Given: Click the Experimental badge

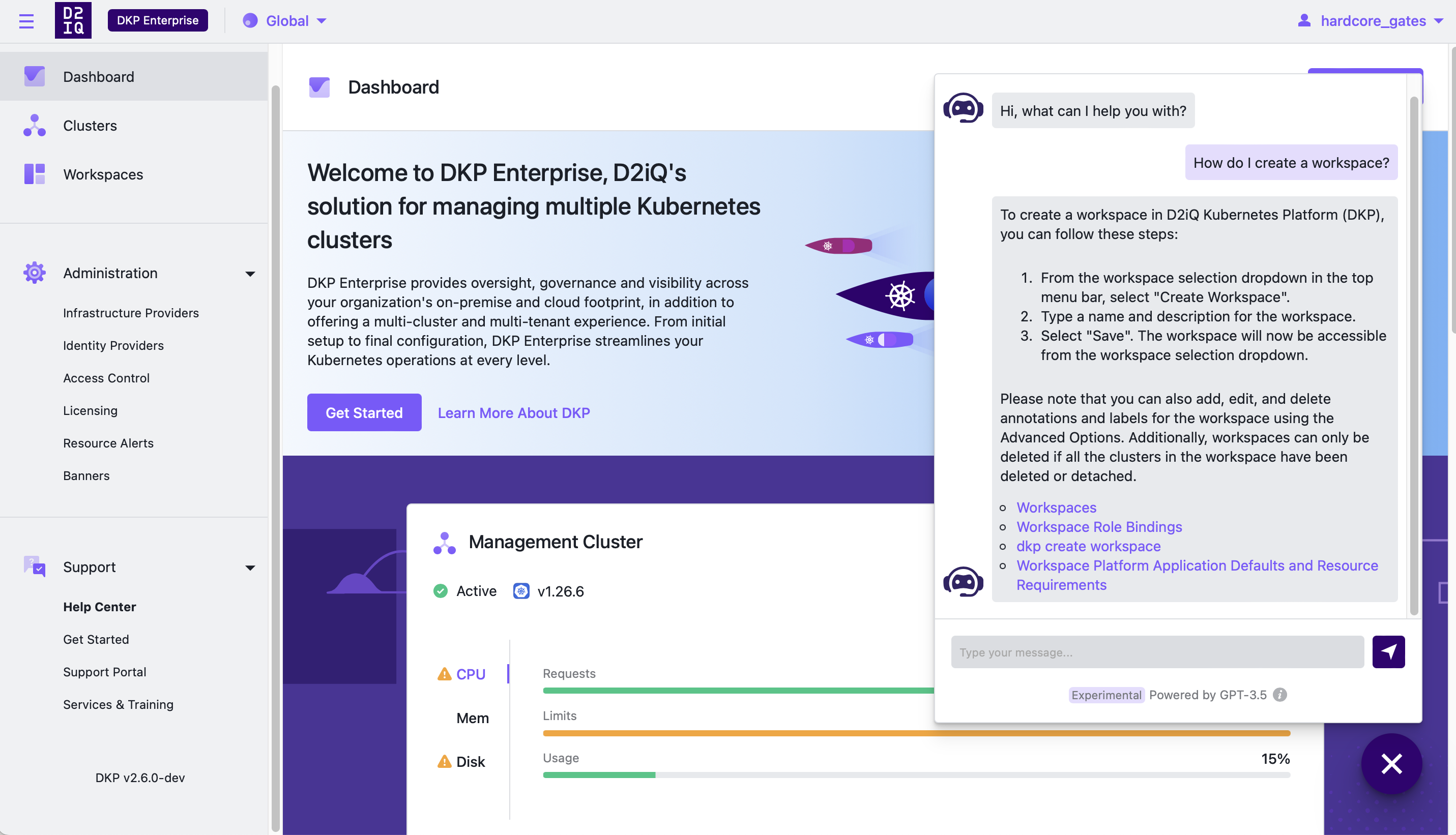Looking at the screenshot, I should coord(1106,695).
